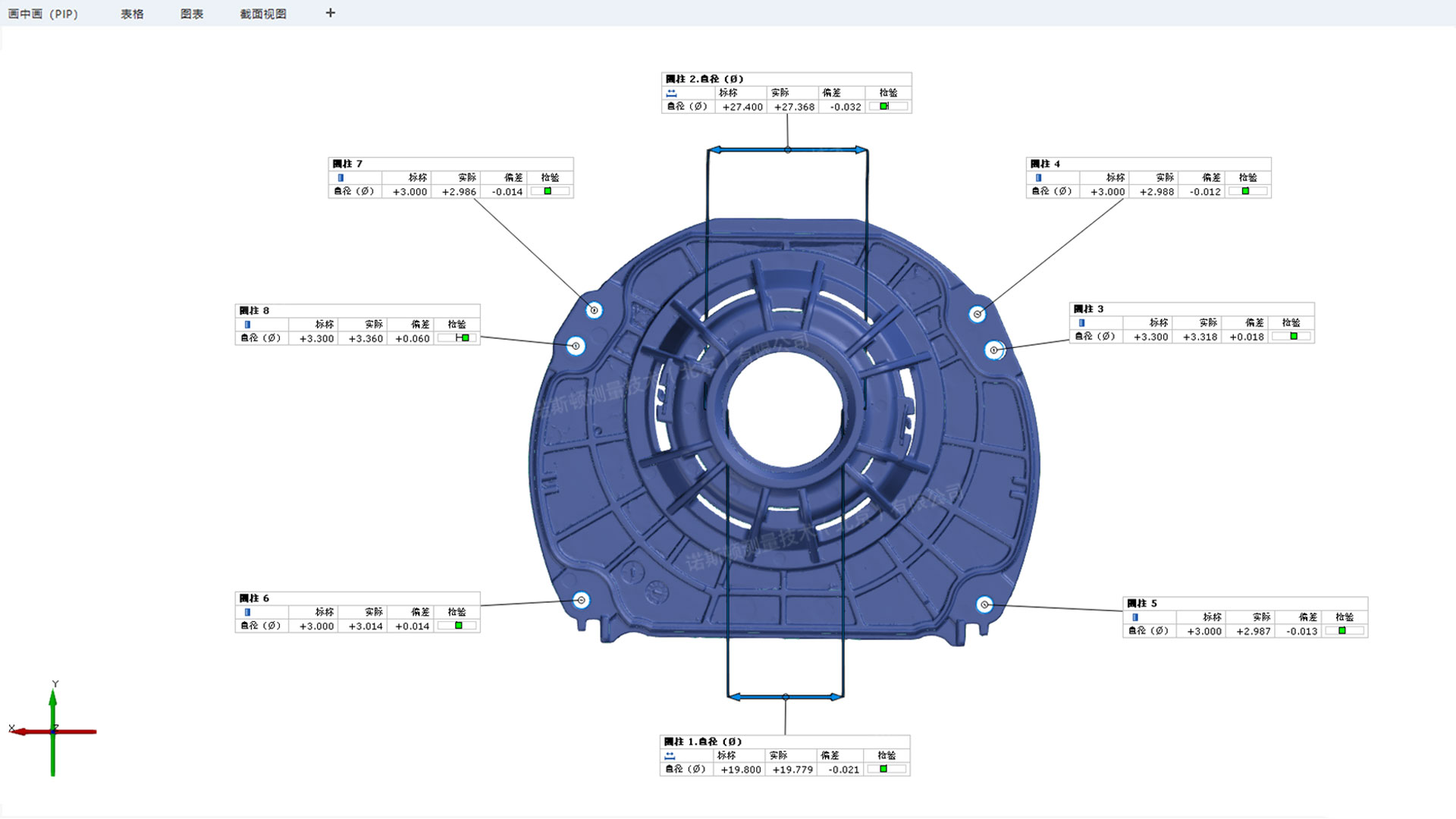Click the tolerance bar in the 圆柱 6 label
The width and height of the screenshot is (1456, 819).
pyautogui.click(x=457, y=626)
